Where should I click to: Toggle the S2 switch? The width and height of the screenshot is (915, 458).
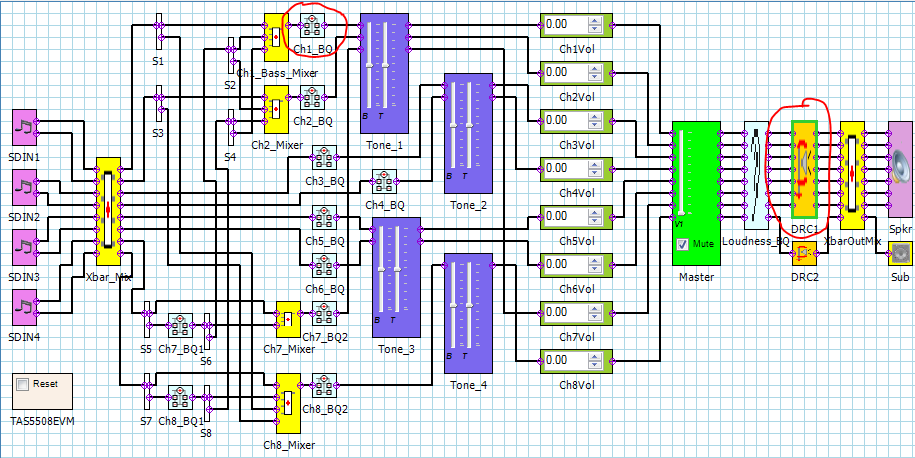point(231,55)
